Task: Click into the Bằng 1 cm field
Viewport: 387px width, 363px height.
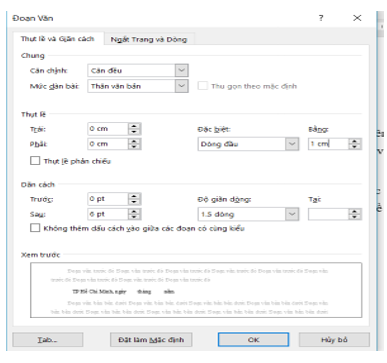Action: [329, 144]
